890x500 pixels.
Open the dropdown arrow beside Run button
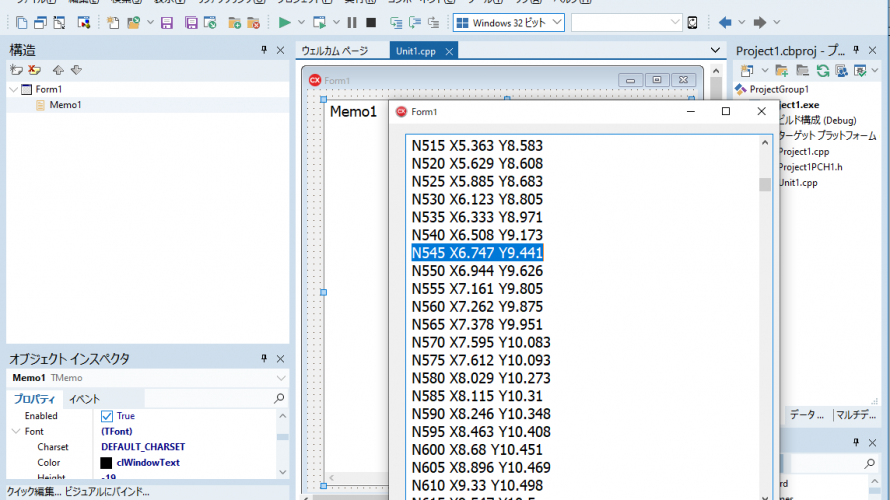pyautogui.click(x=301, y=23)
